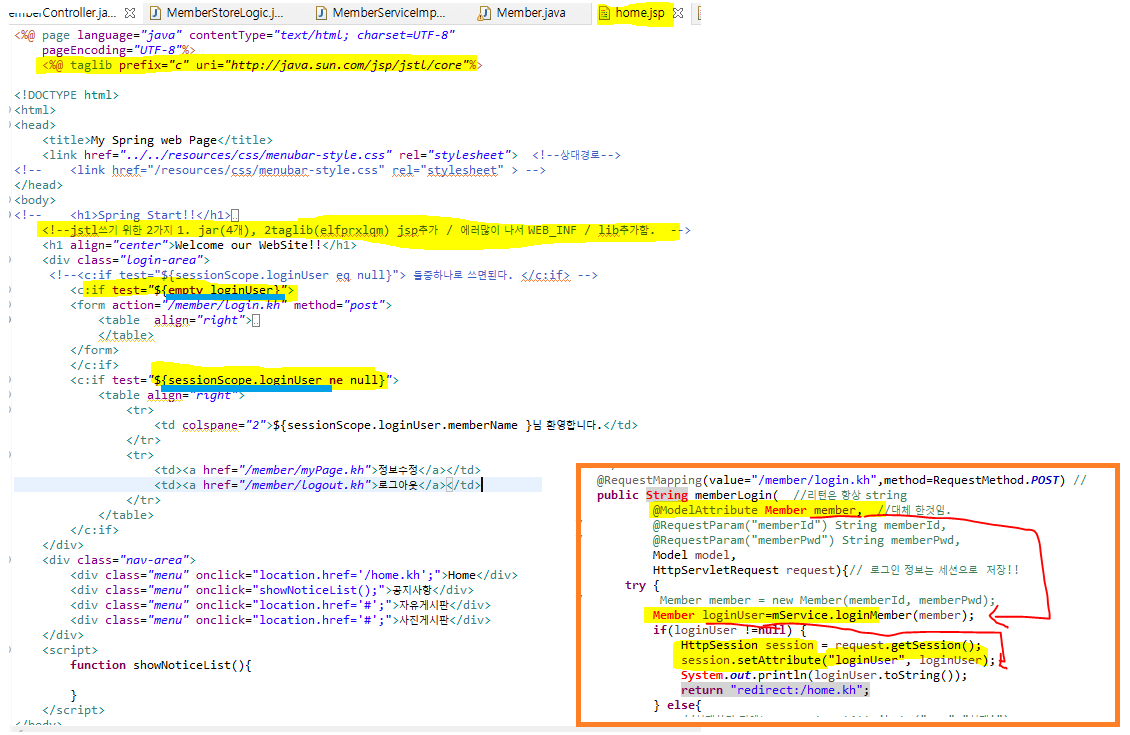Click the <title>My Spring web Page line

pyautogui.click(x=157, y=140)
